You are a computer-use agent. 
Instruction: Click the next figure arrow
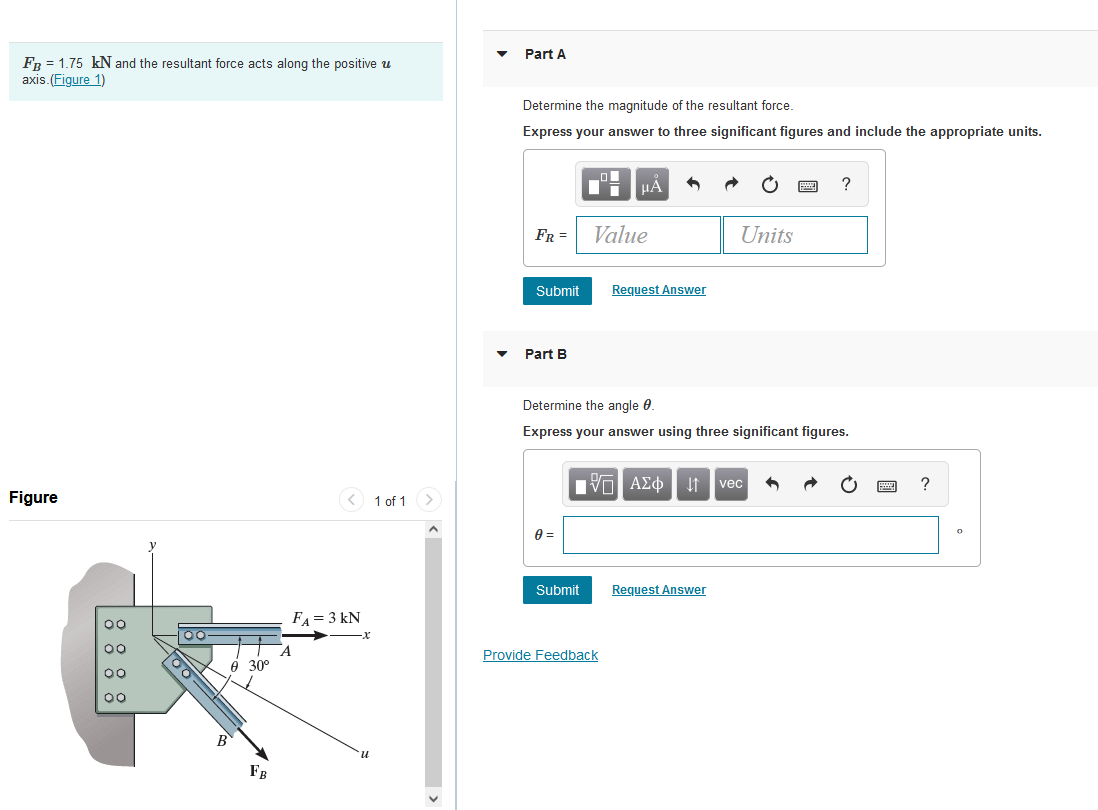tap(428, 500)
